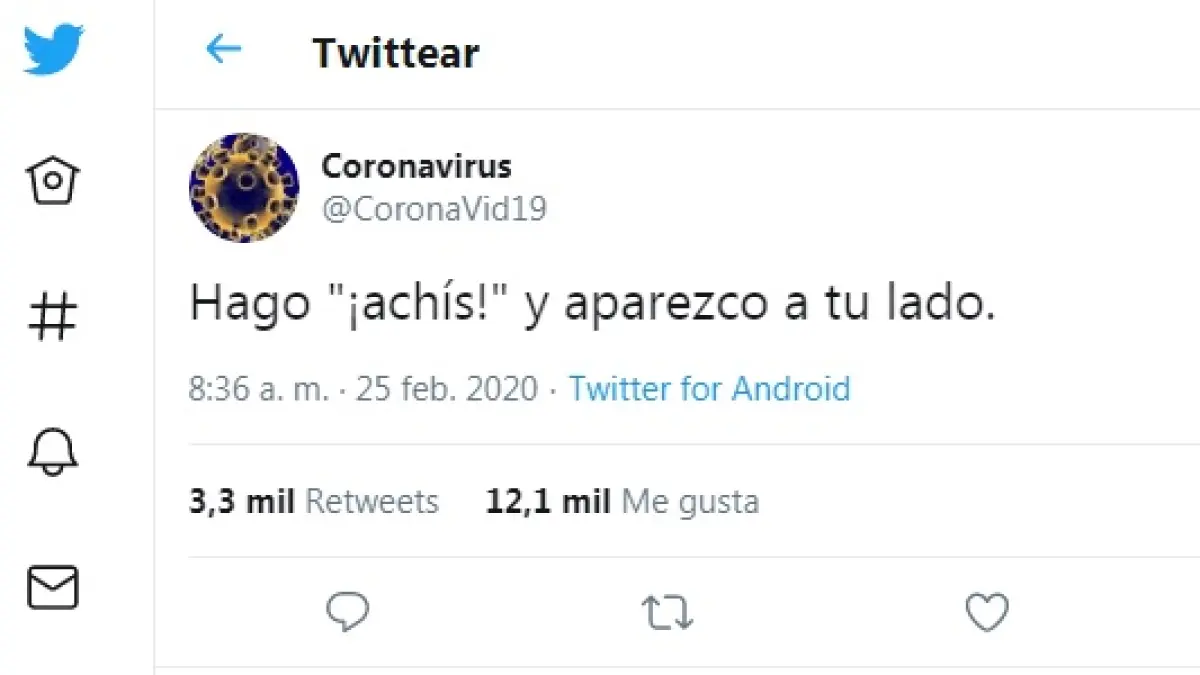Click the Twitter bird logo

click(53, 48)
